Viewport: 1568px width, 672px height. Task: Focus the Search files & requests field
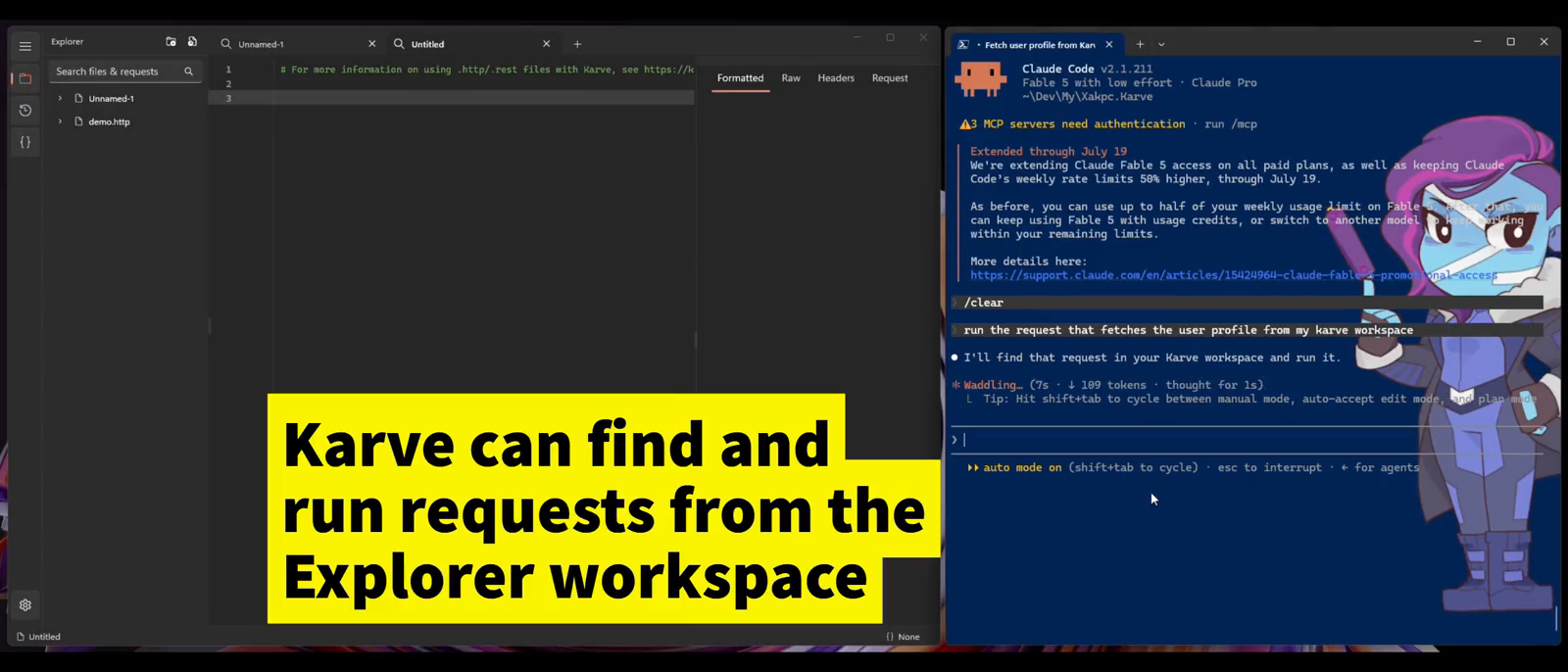coord(125,72)
